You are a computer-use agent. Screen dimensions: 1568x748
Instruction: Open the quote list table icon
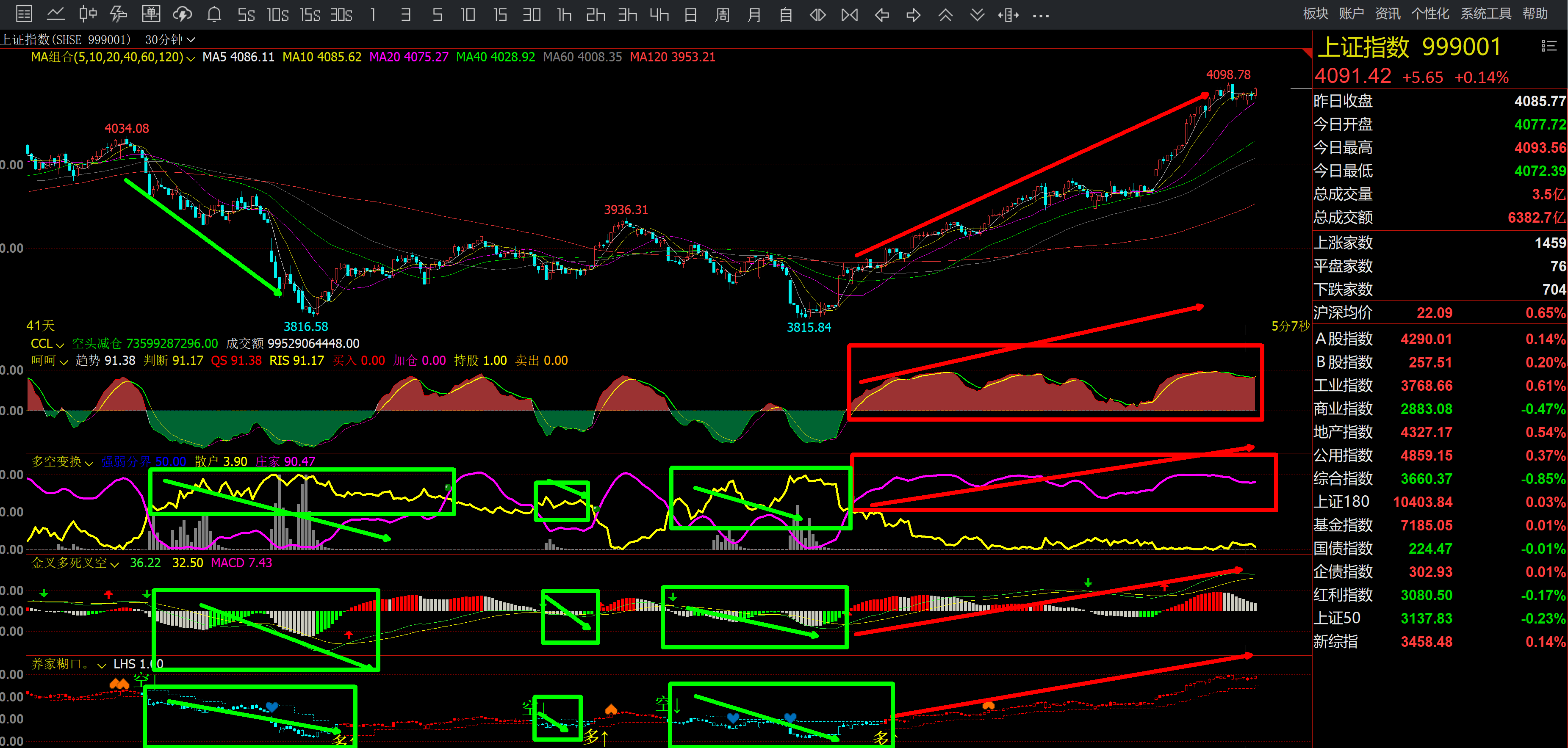tap(24, 14)
